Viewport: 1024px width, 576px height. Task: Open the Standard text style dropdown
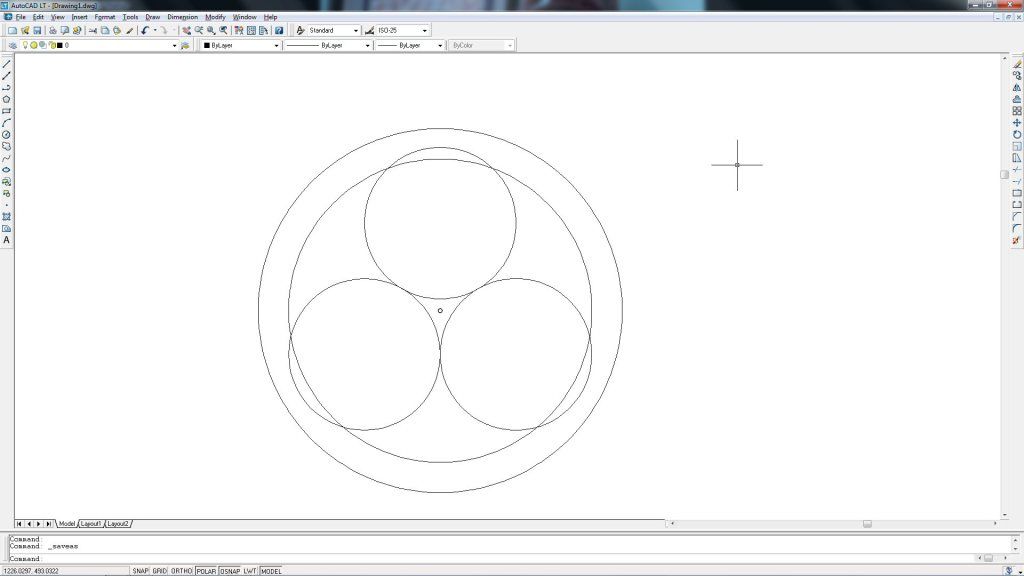pyautogui.click(x=356, y=31)
